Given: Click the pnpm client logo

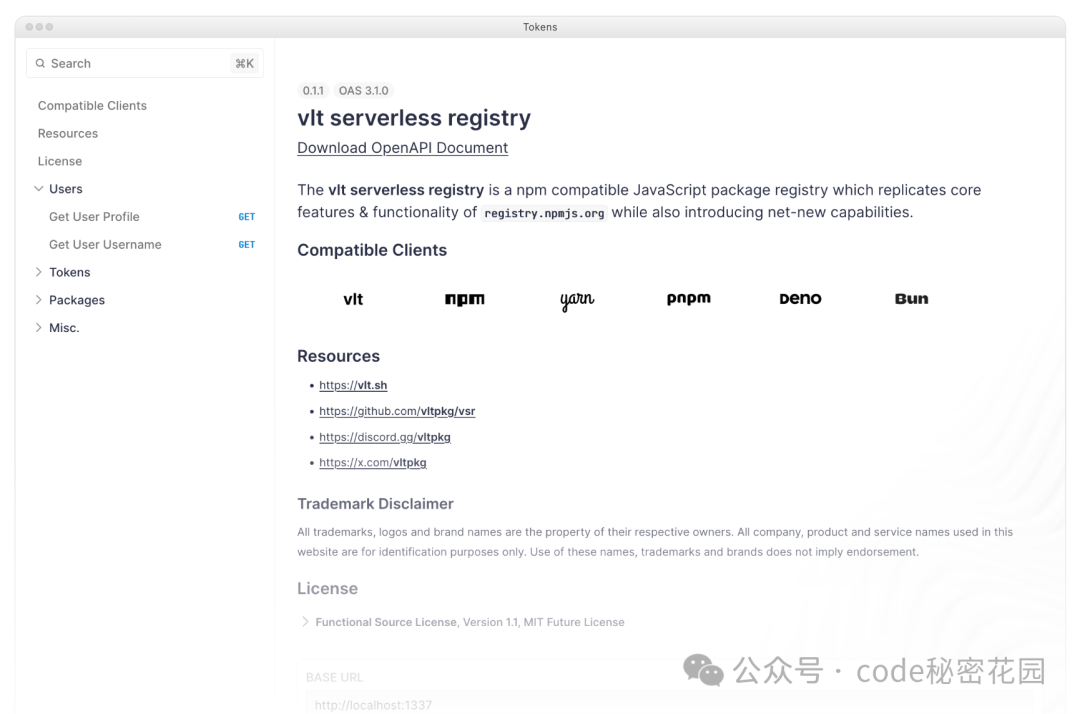Looking at the screenshot, I should (x=688, y=299).
